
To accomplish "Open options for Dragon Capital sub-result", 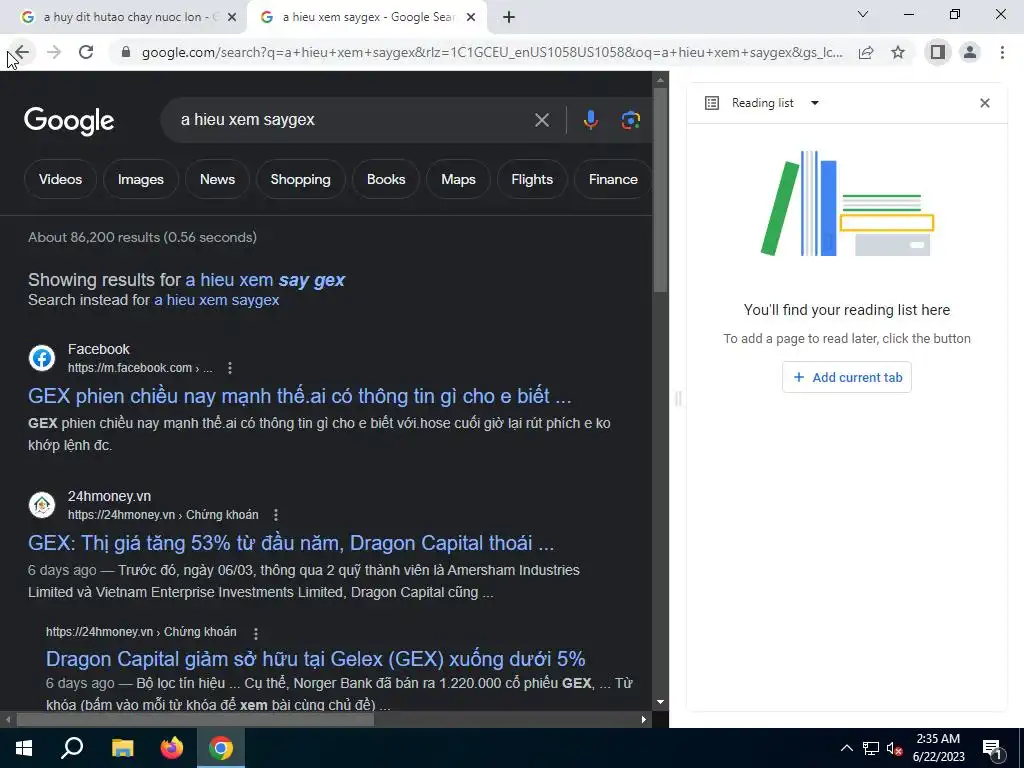I will coord(256,633).
